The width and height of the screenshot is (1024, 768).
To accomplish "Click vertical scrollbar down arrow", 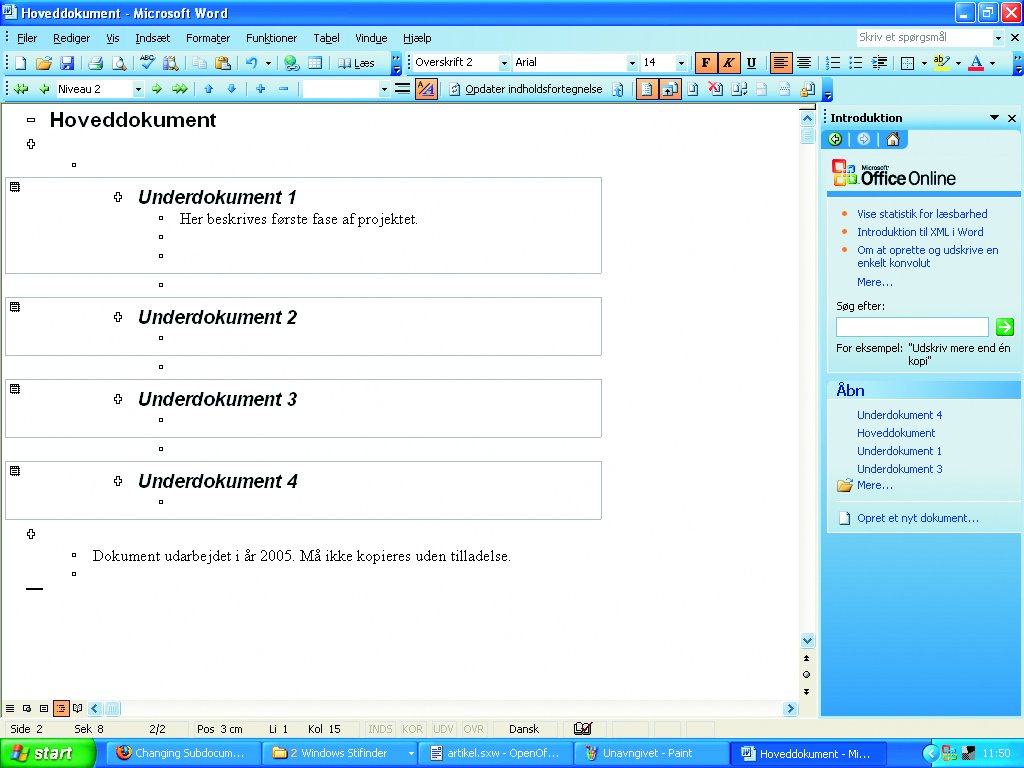I will click(807, 641).
